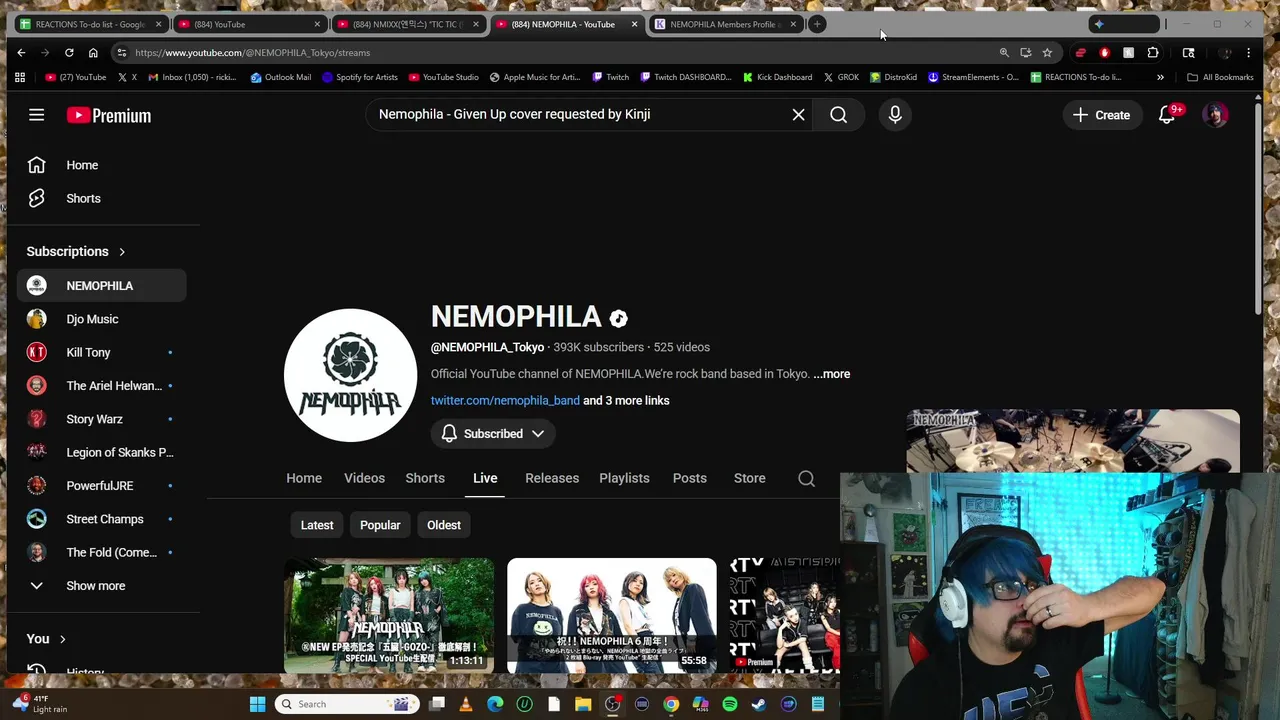Image resolution: width=1280 pixels, height=720 pixels.
Task: Switch to the channel Shorts tab
Action: click(x=425, y=478)
